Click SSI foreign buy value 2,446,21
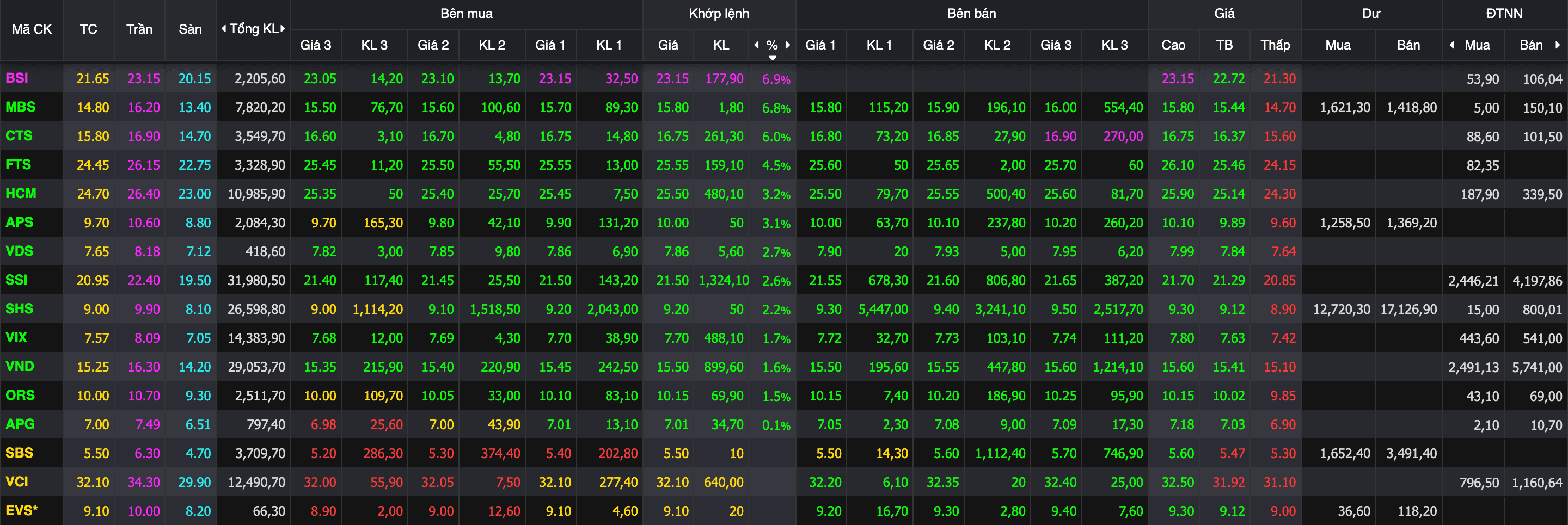Image resolution: width=1568 pixels, height=525 pixels. click(1473, 281)
